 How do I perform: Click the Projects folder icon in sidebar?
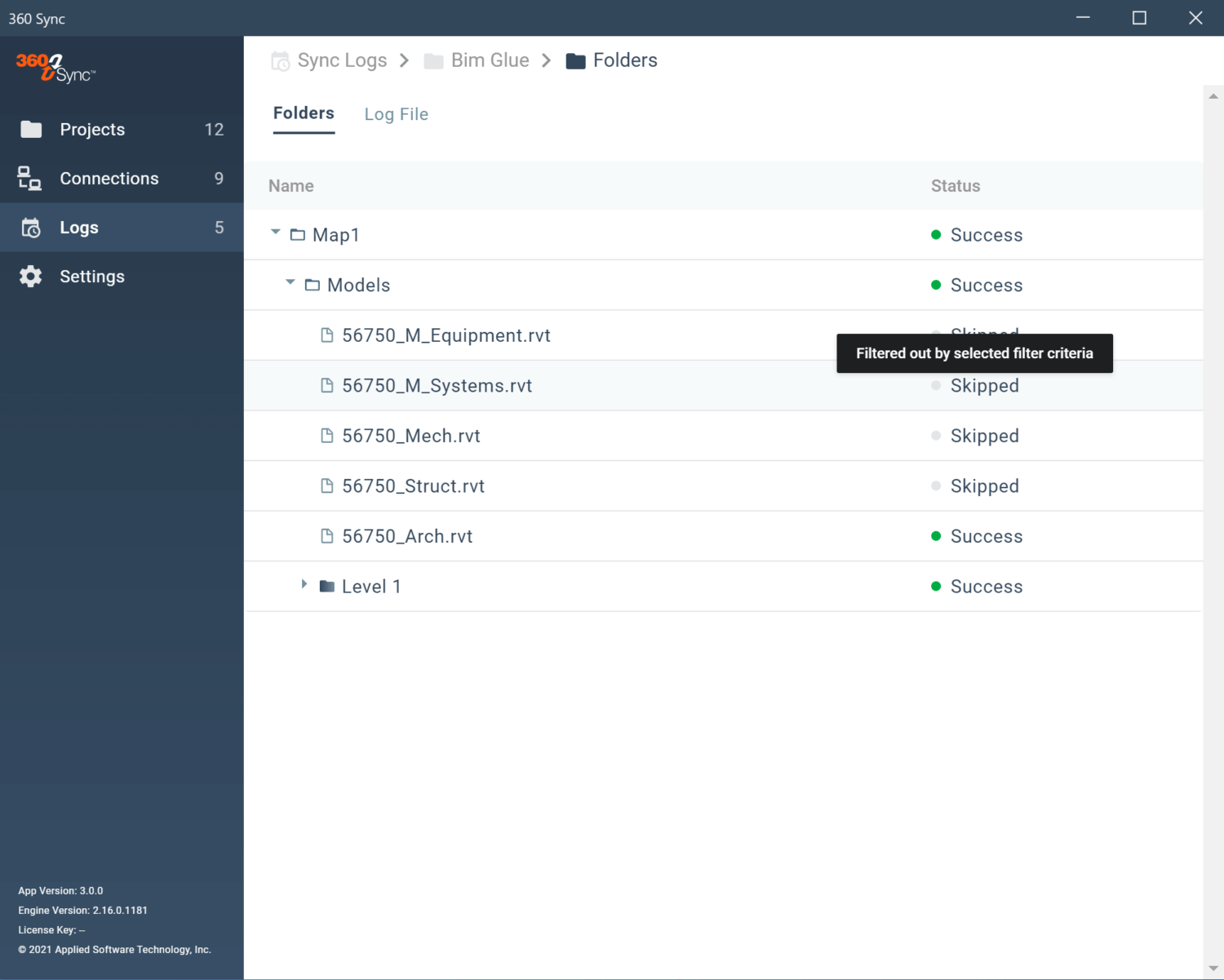tap(31, 130)
